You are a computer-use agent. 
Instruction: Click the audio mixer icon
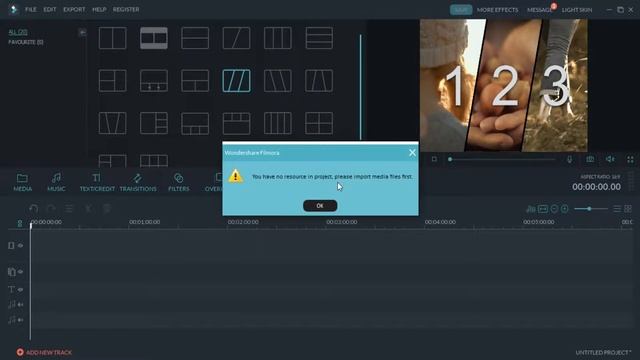(531, 209)
